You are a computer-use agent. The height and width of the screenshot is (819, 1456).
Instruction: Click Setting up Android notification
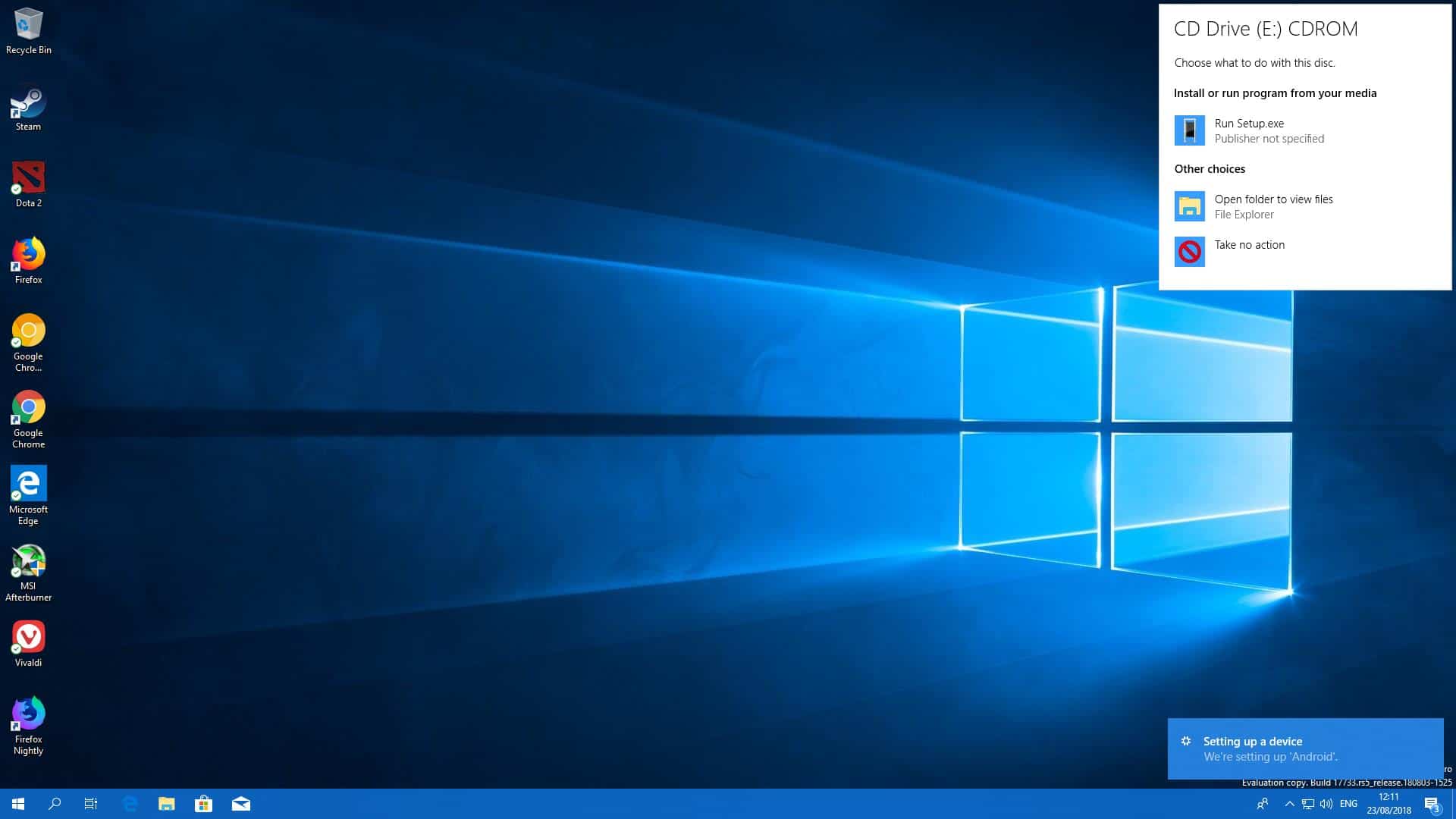click(x=1305, y=748)
